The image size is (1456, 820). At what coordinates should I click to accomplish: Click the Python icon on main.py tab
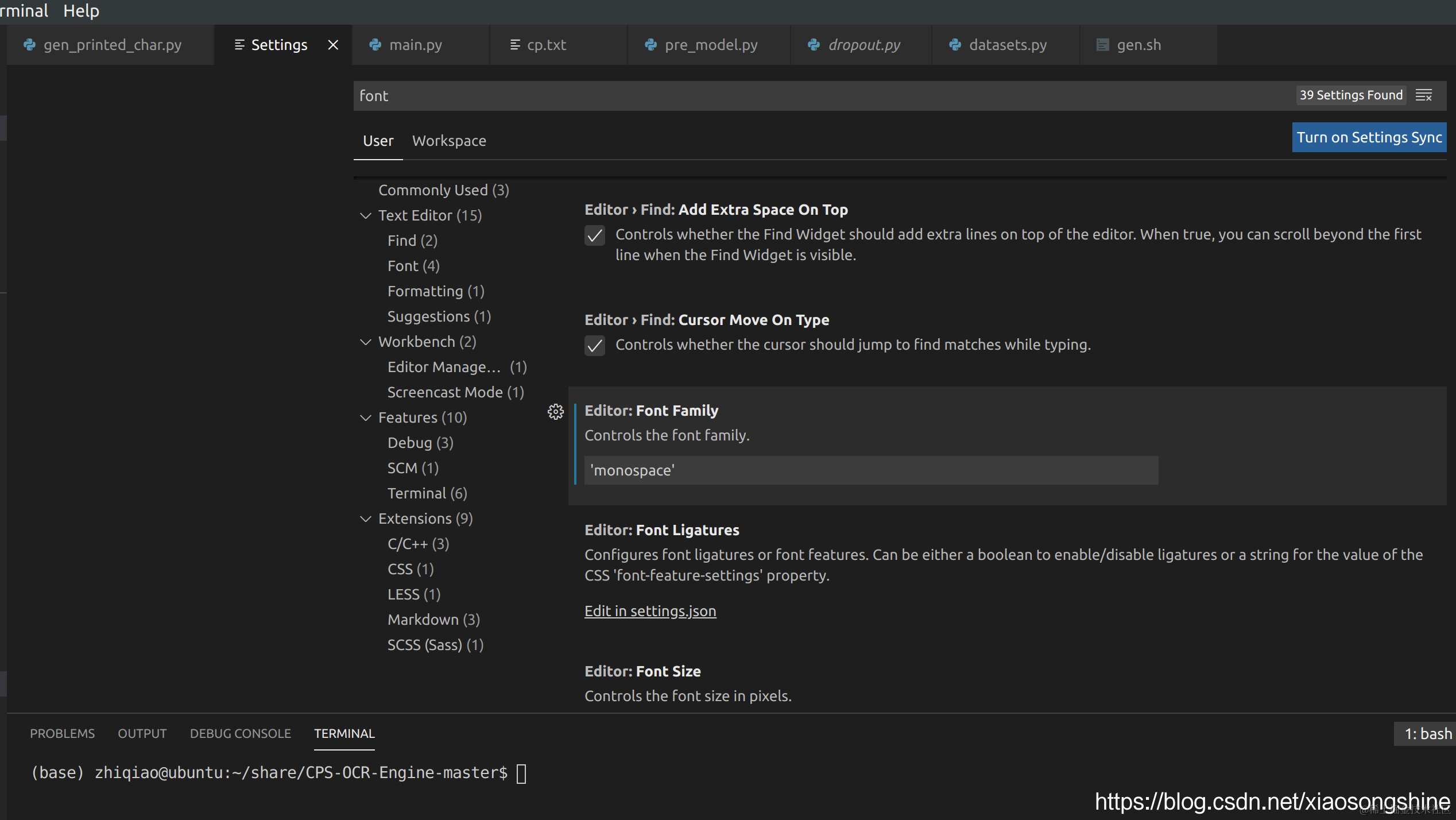[x=375, y=45]
